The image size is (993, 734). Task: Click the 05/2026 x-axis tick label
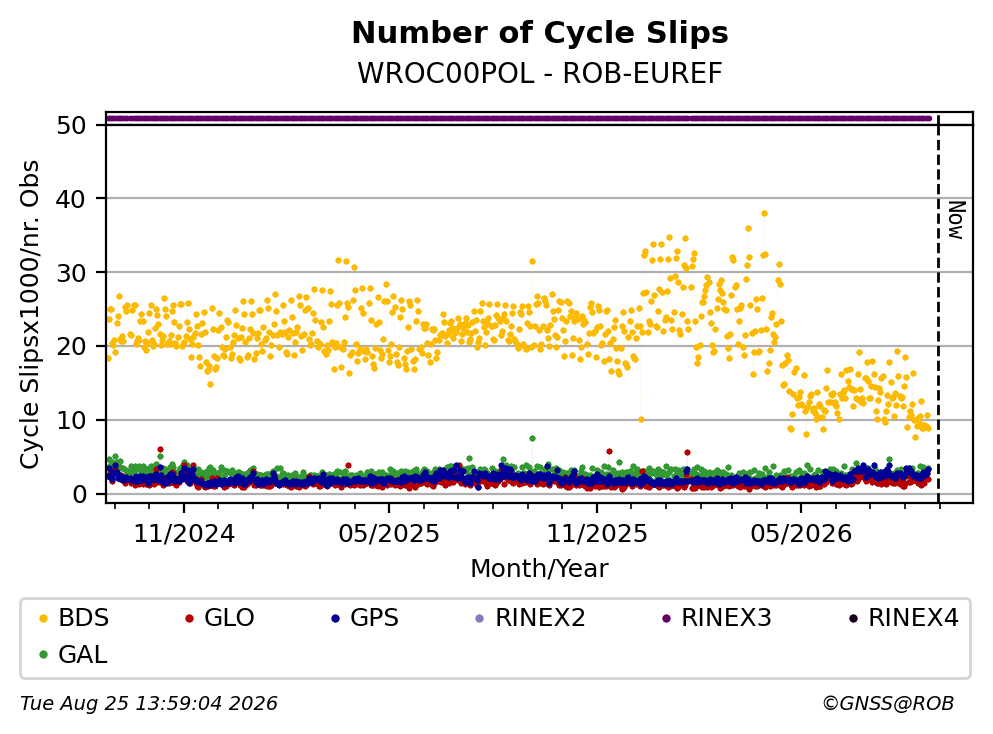pyautogui.click(x=801, y=534)
